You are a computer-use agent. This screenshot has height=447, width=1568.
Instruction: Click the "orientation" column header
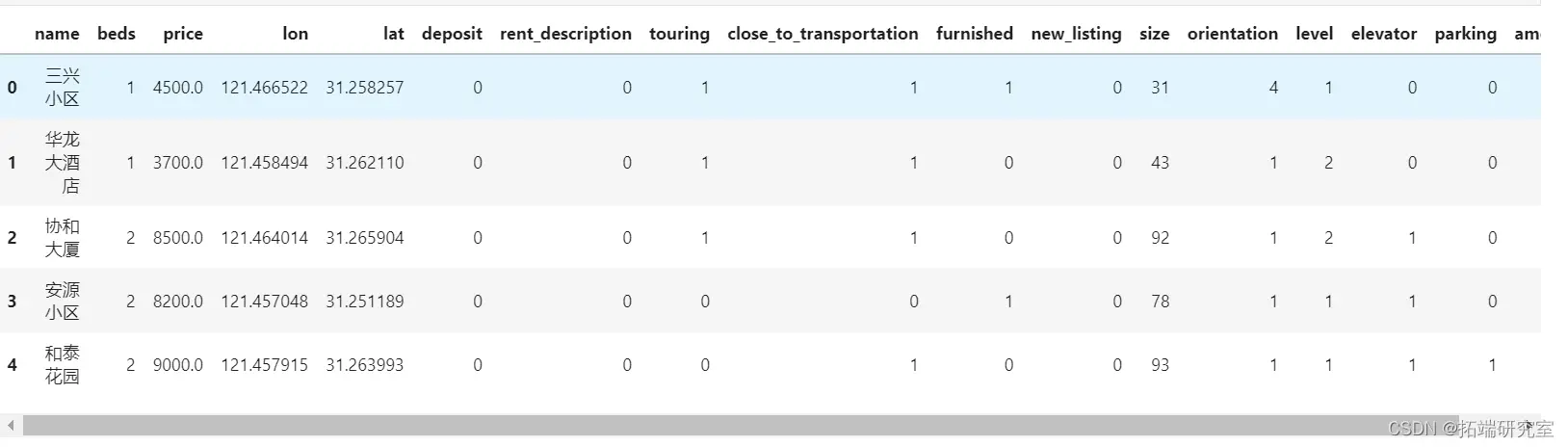pyautogui.click(x=1232, y=34)
